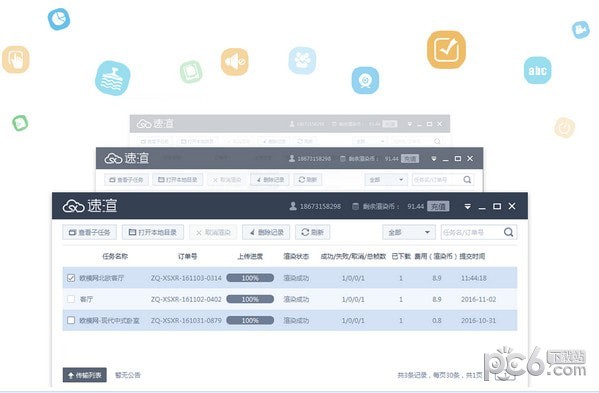Screen dimensions: 599x393
Task: Click 查看子任务 in the middle window
Action: point(126,180)
